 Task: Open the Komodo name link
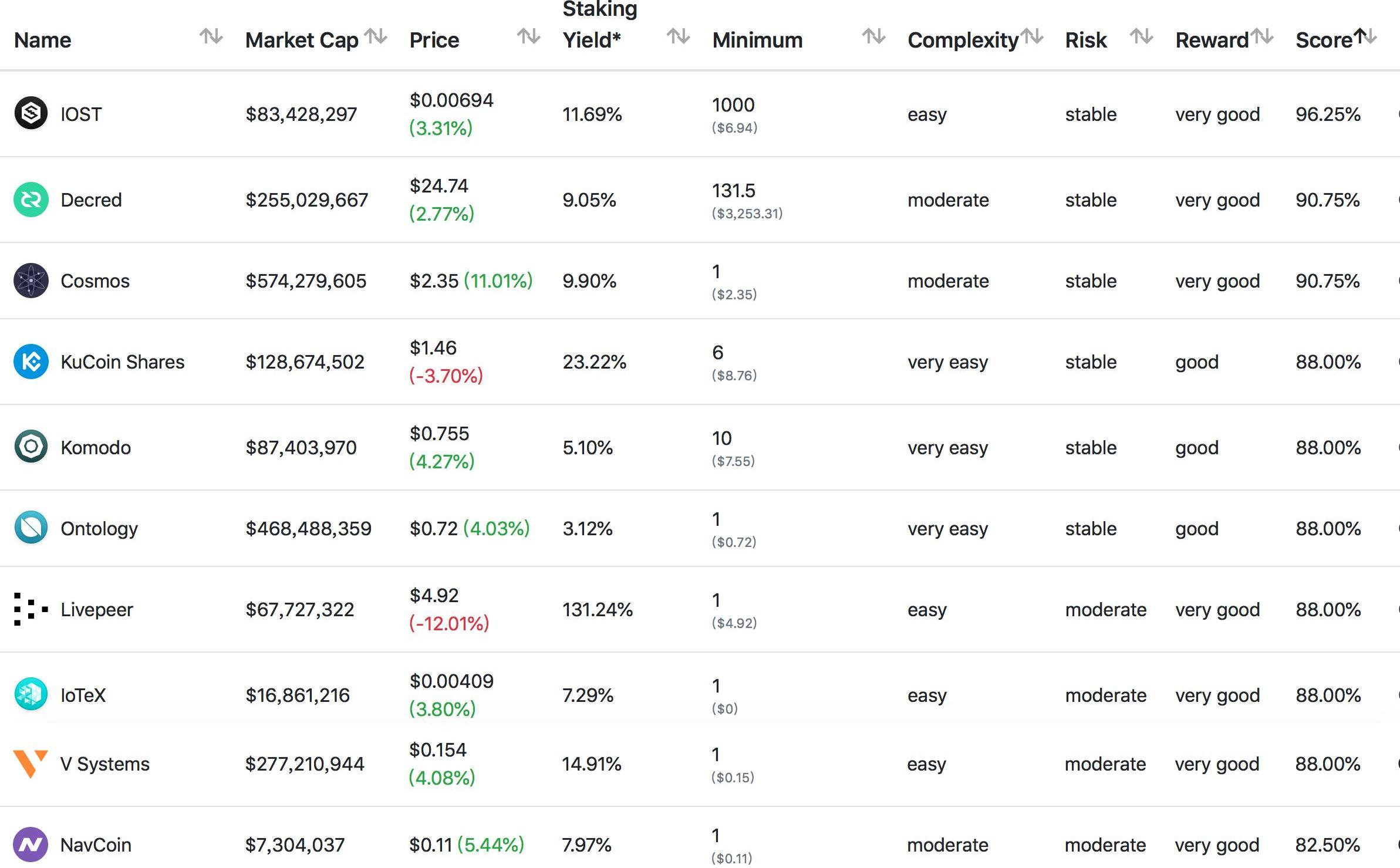tap(96, 447)
